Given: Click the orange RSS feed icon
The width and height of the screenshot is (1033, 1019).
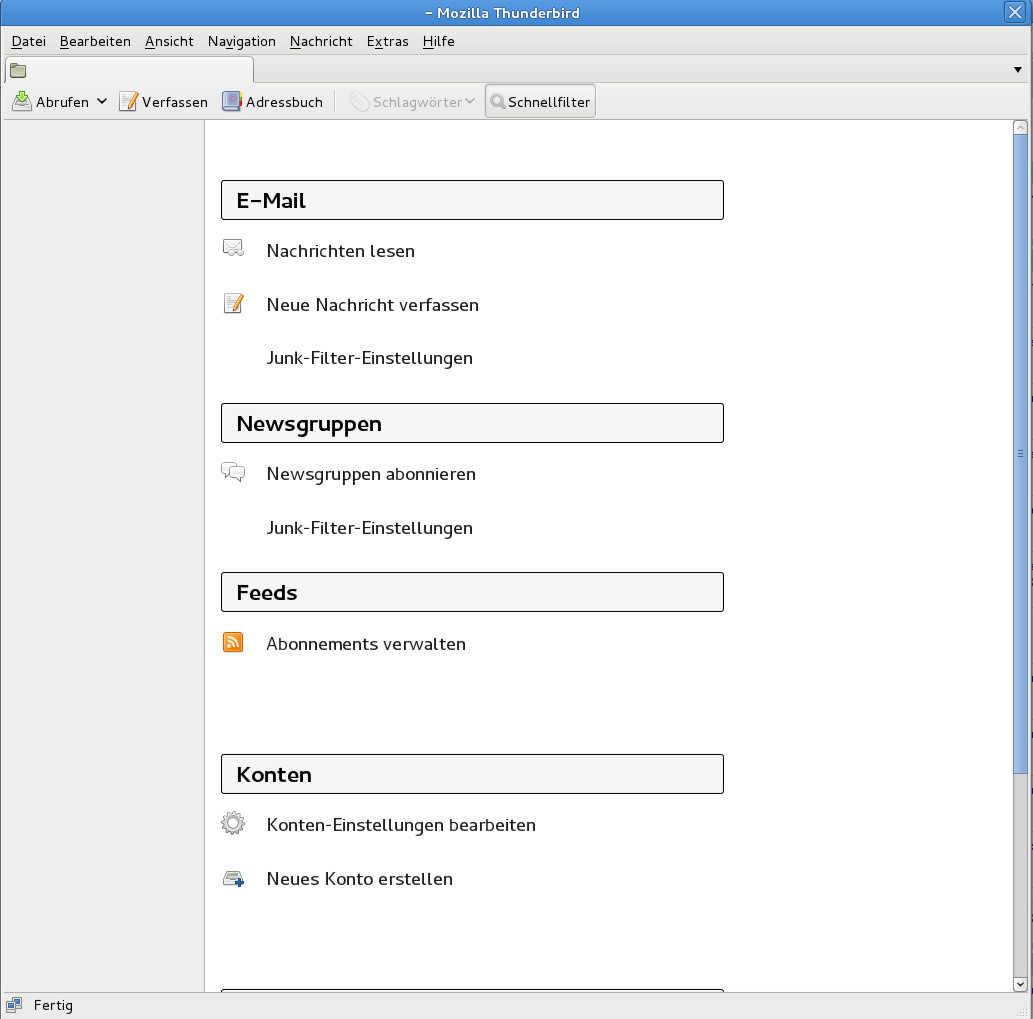Looking at the screenshot, I should (x=233, y=642).
